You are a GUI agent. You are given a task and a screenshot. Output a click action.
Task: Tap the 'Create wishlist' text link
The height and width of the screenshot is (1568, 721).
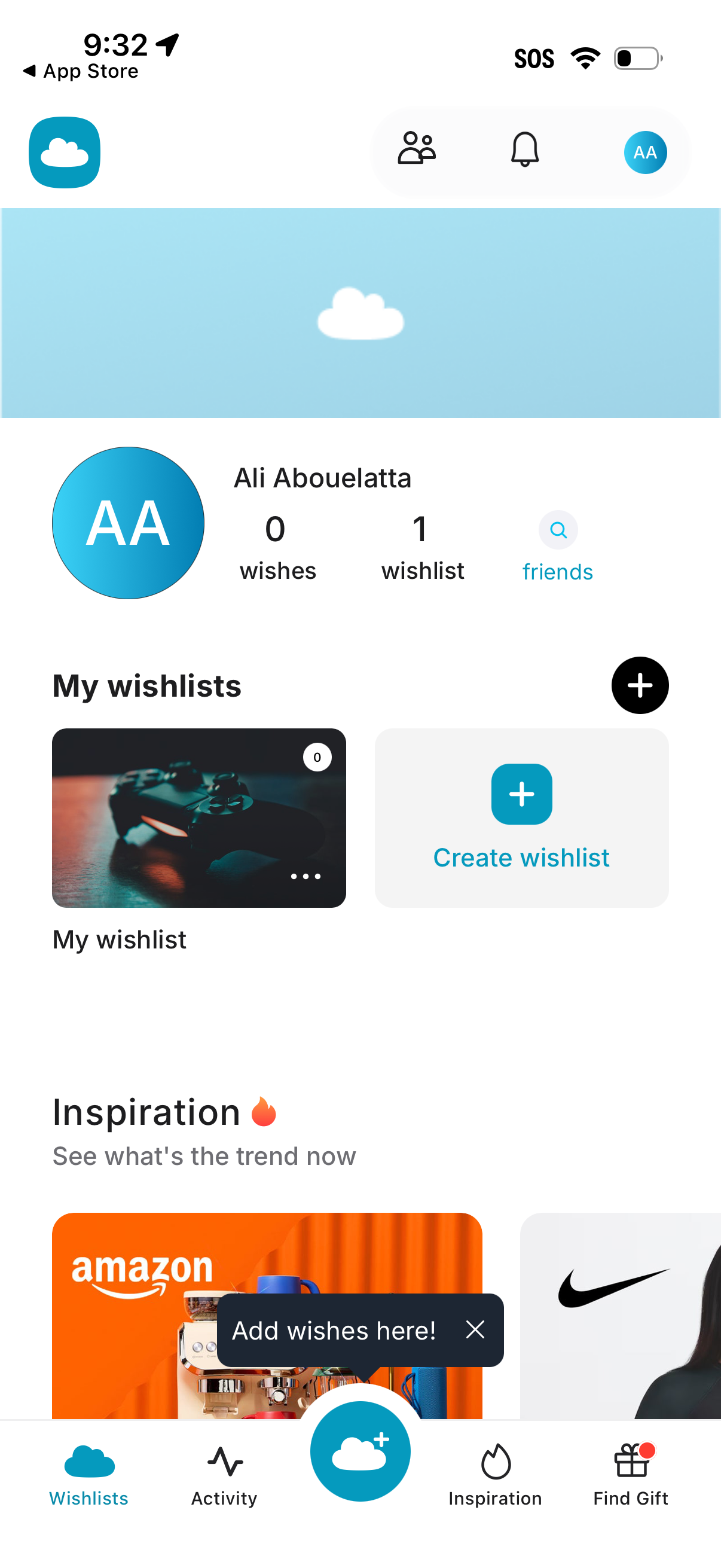(521, 858)
